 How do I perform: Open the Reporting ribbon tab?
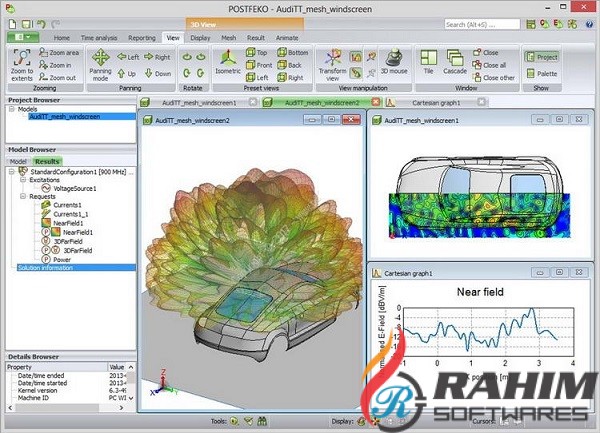(x=142, y=38)
